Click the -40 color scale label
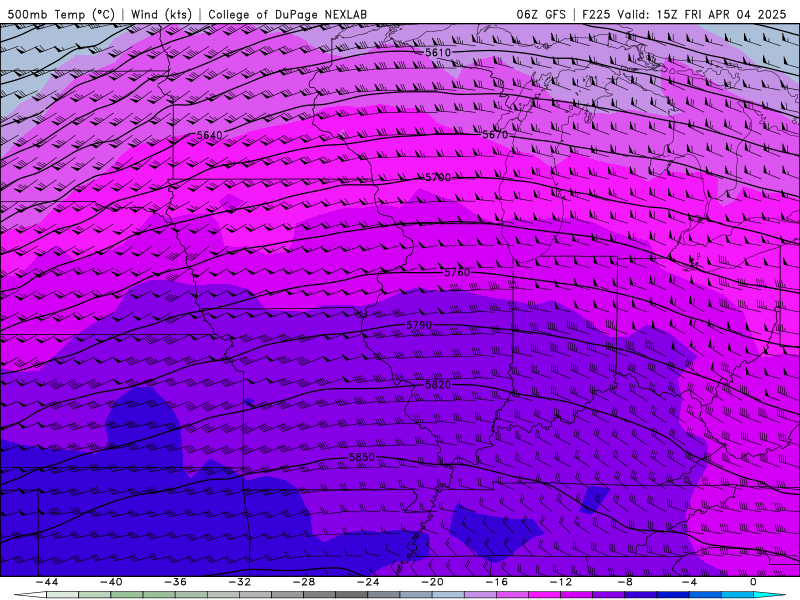The image size is (800, 600). (111, 582)
